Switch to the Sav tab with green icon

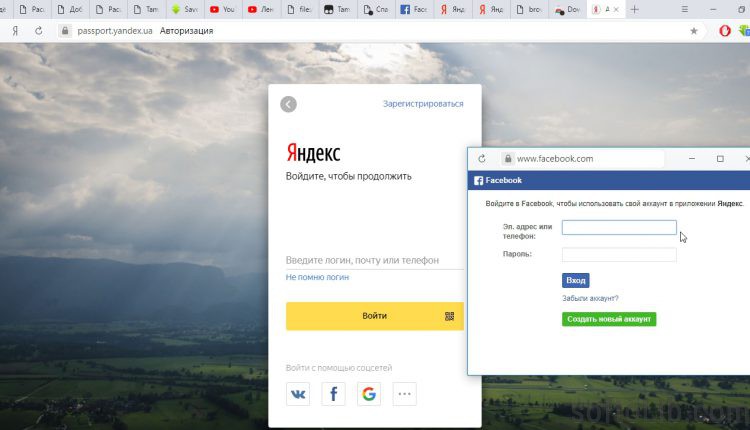tap(185, 9)
